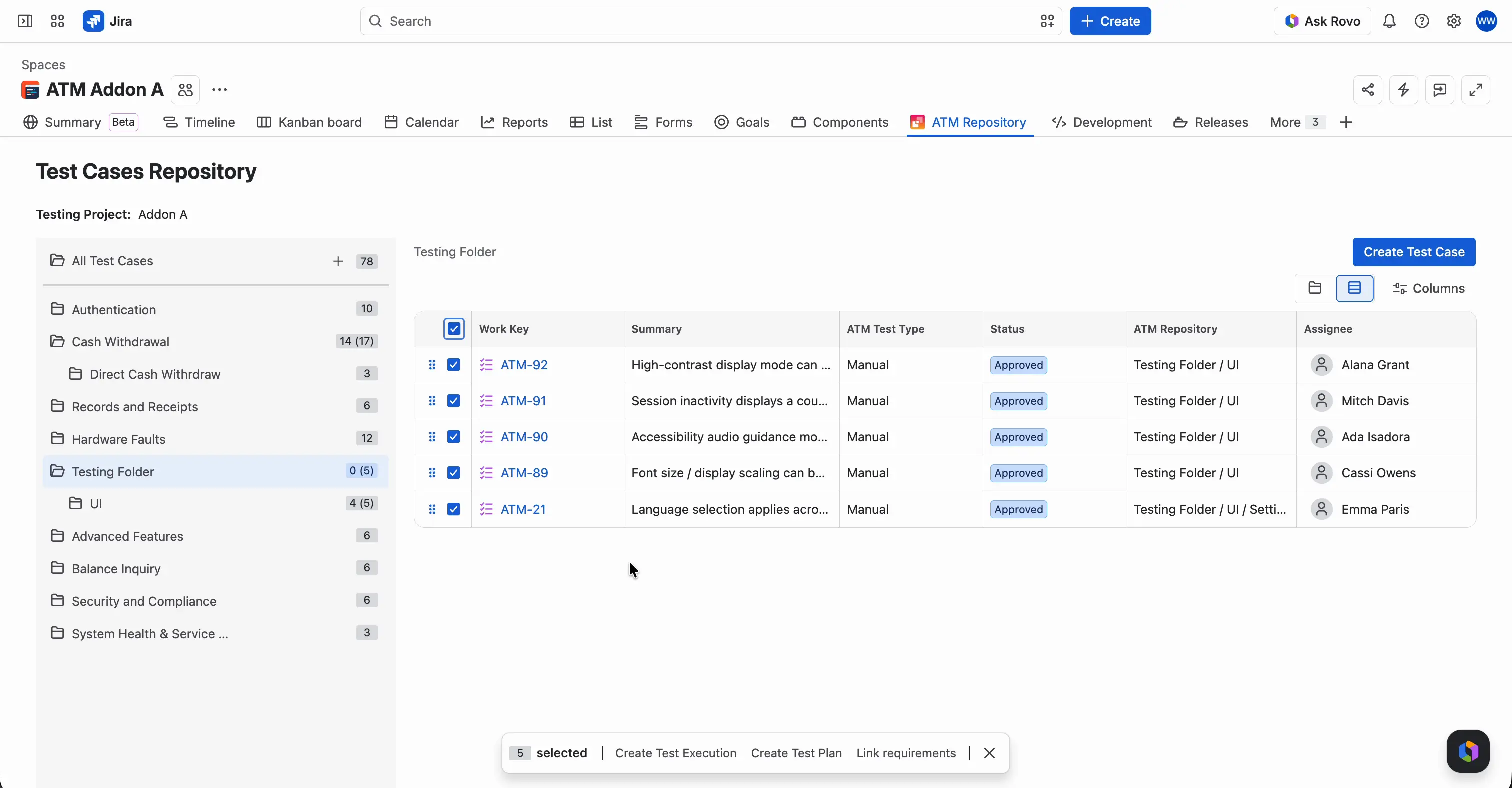Viewport: 1512px width, 788px height.
Task: Click drag handle for ATM-92 row
Action: pyautogui.click(x=432, y=365)
